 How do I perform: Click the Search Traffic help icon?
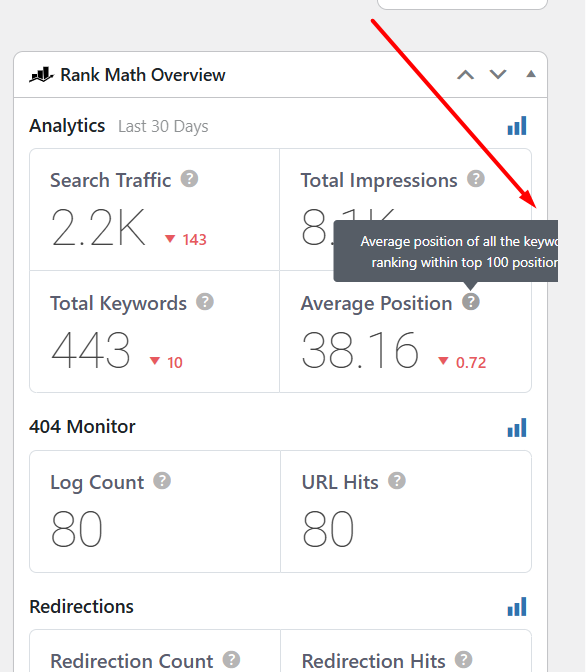(x=189, y=179)
